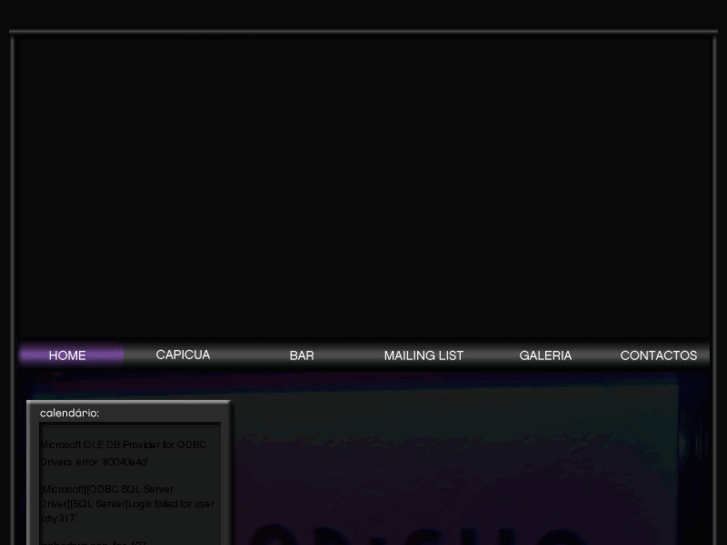Click the large dark banner area
The height and width of the screenshot is (545, 727).
tap(364, 188)
